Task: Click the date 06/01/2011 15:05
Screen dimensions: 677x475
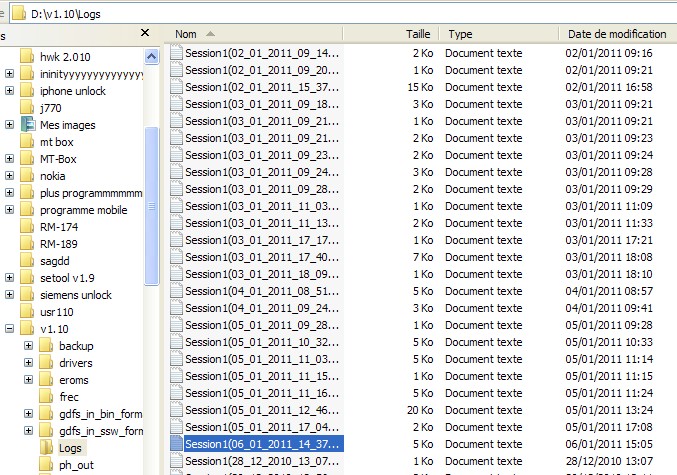Action: click(x=609, y=444)
